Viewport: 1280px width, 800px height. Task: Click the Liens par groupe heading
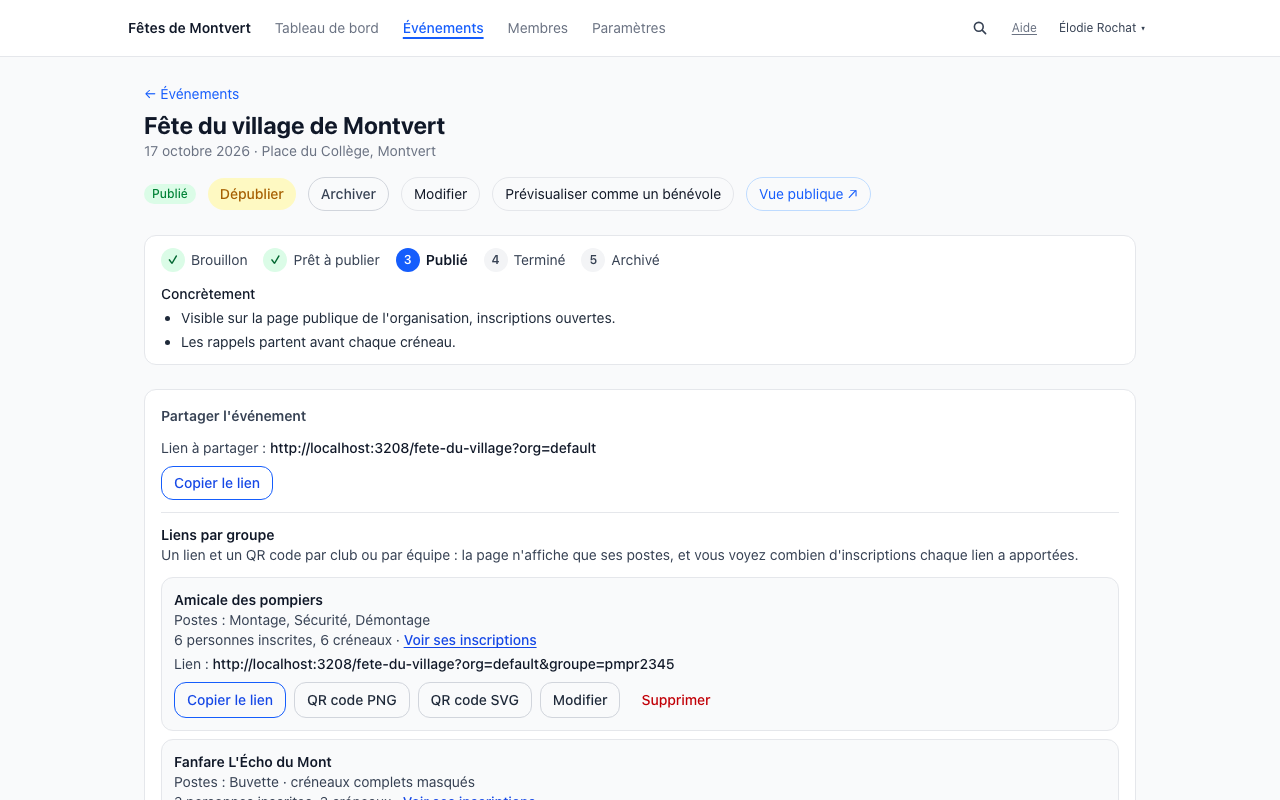click(217, 535)
